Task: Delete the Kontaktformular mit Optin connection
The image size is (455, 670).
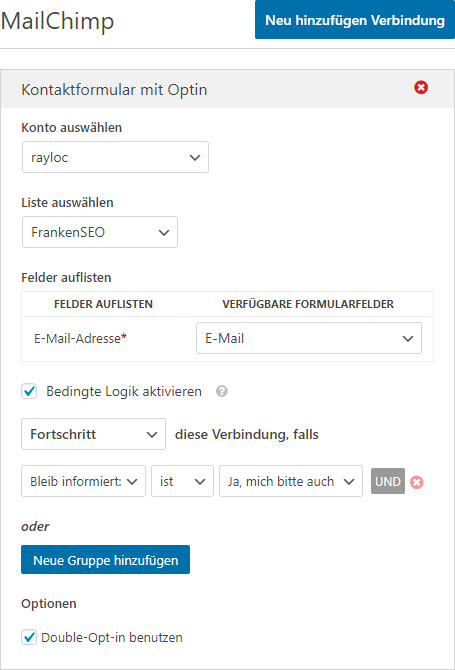Action: pos(421,88)
